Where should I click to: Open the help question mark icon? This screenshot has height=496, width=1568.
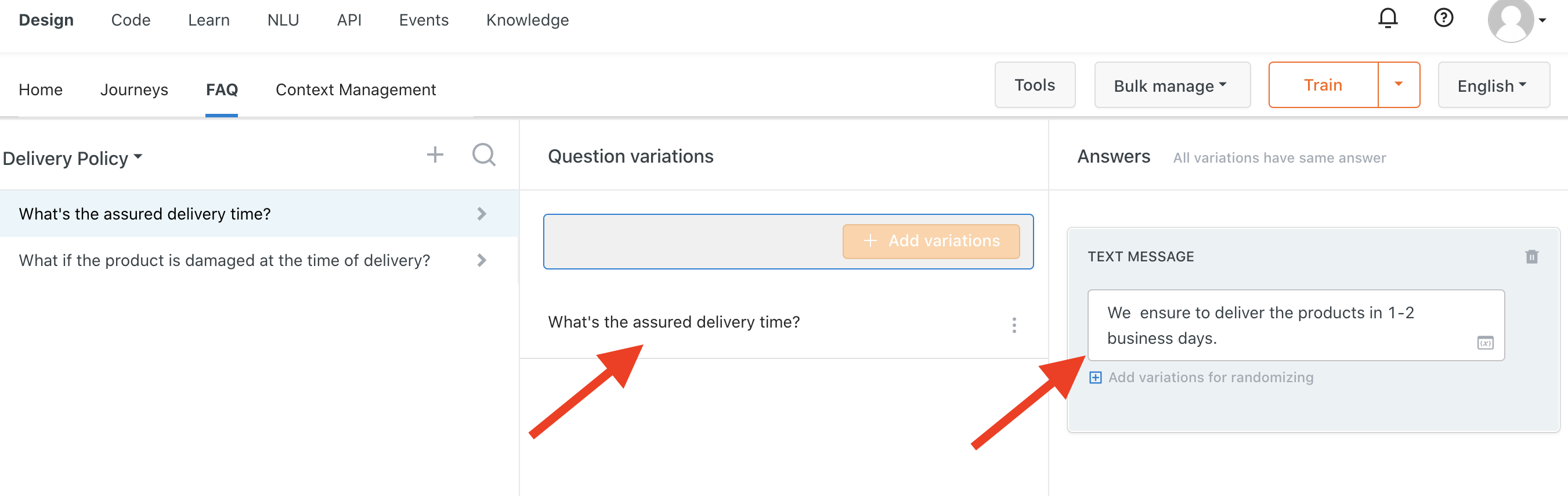point(1443,17)
